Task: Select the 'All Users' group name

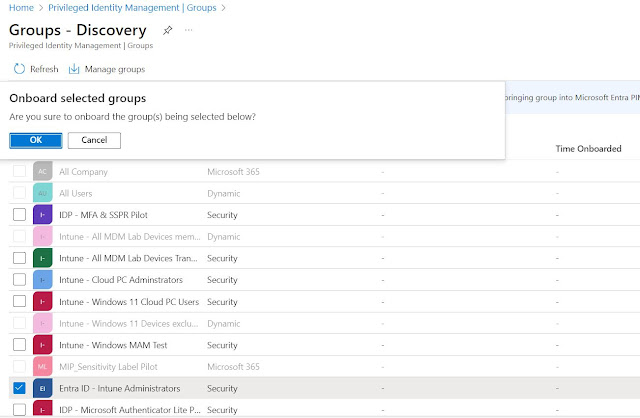Action: click(76, 193)
